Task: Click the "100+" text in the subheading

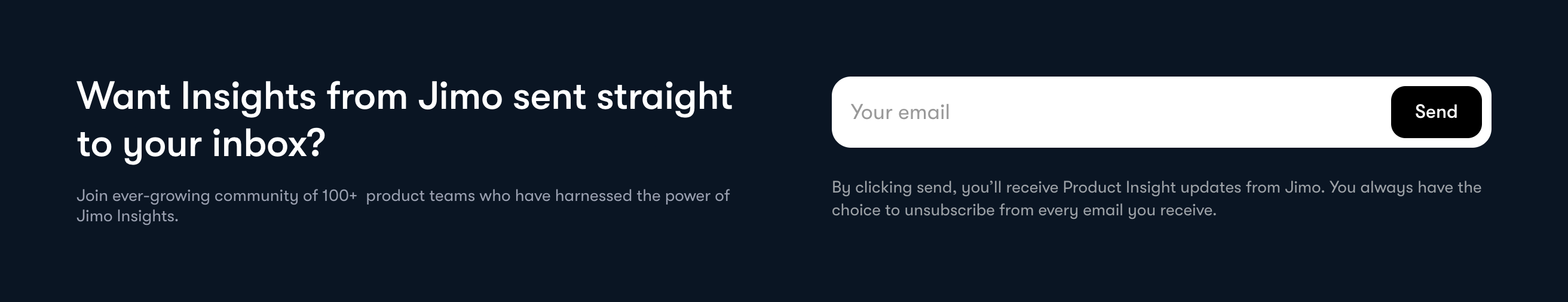Action: pos(339,196)
